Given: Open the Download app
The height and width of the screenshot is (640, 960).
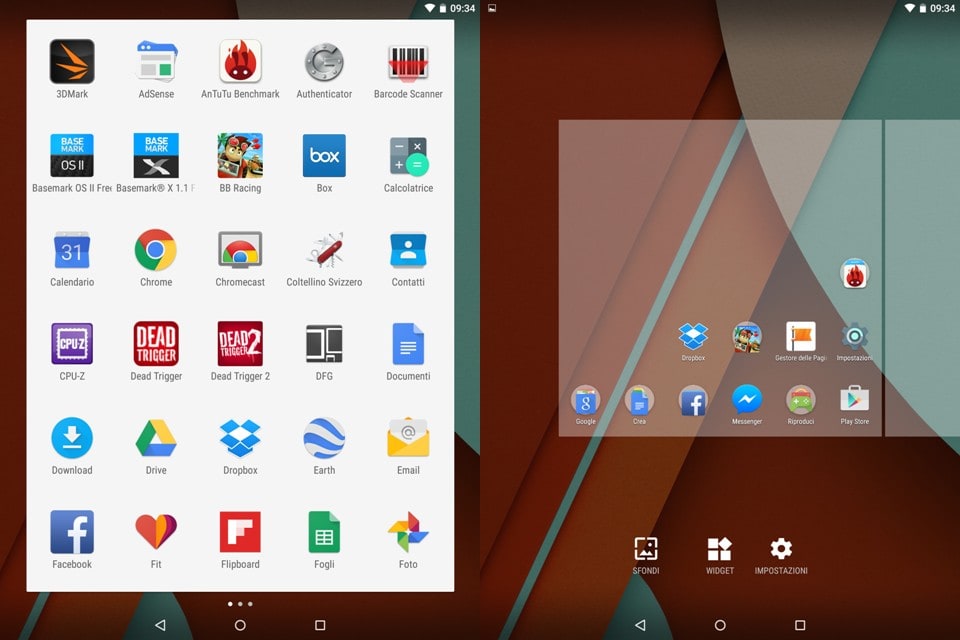Looking at the screenshot, I should pos(72,438).
